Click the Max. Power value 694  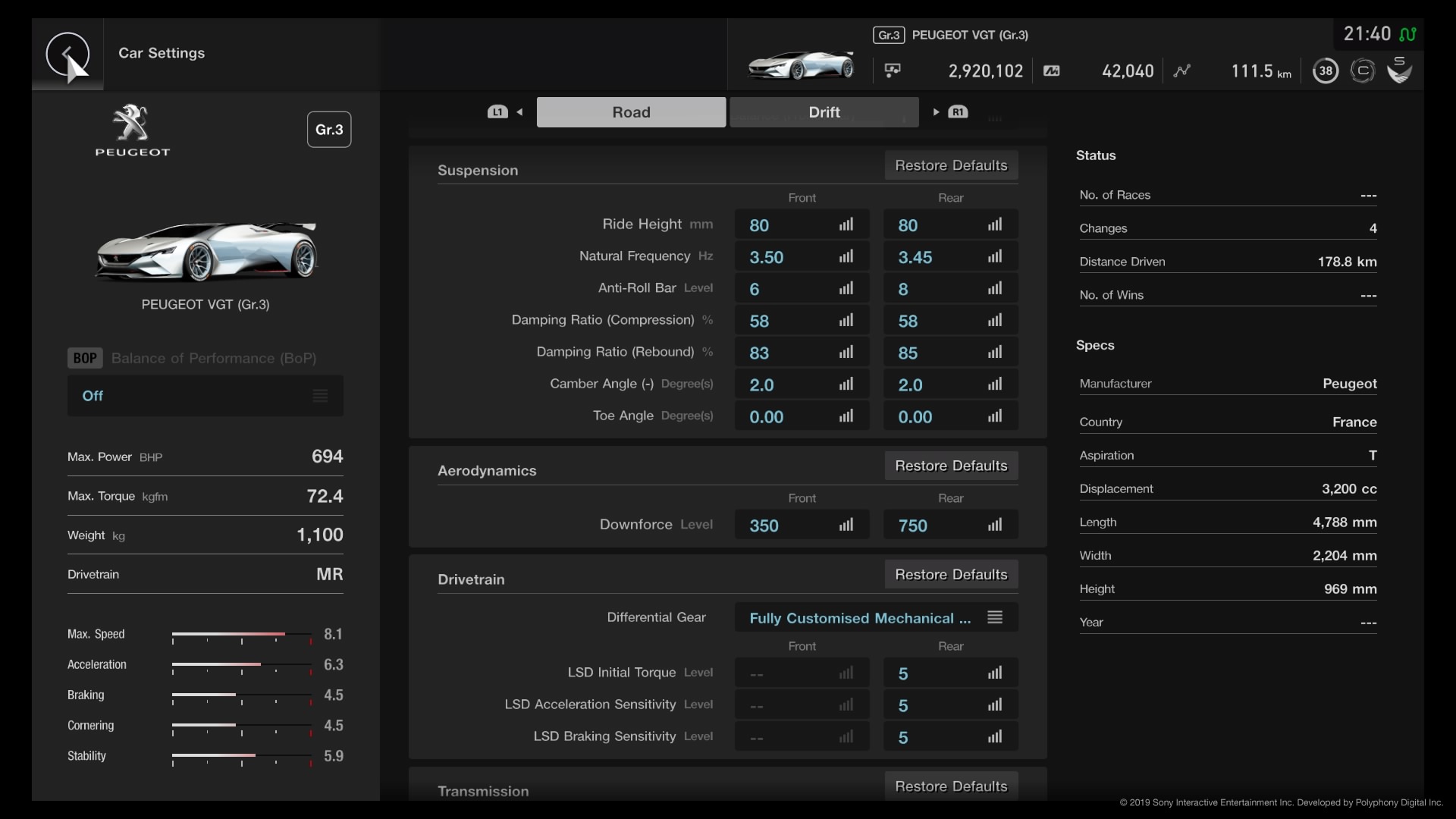(327, 457)
